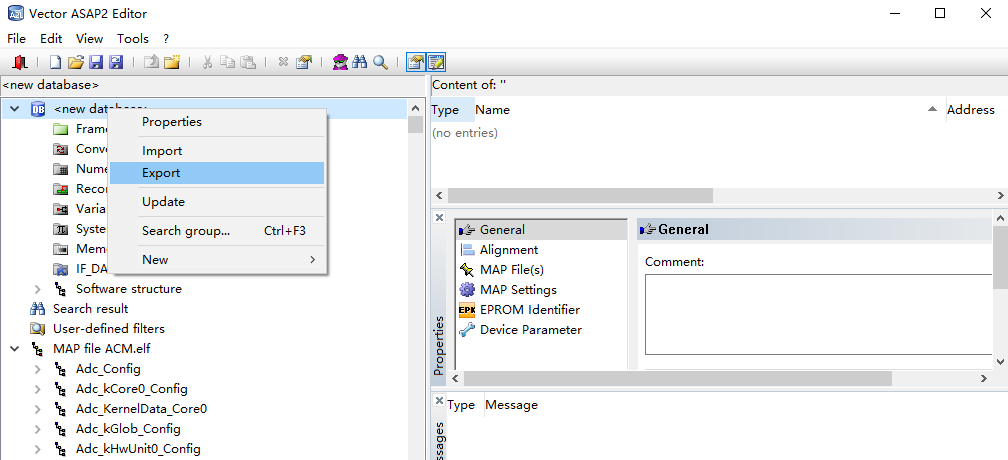The height and width of the screenshot is (460, 1008).
Task: Expand the Adc_kHwUnit0_Config node
Action: (x=37, y=449)
